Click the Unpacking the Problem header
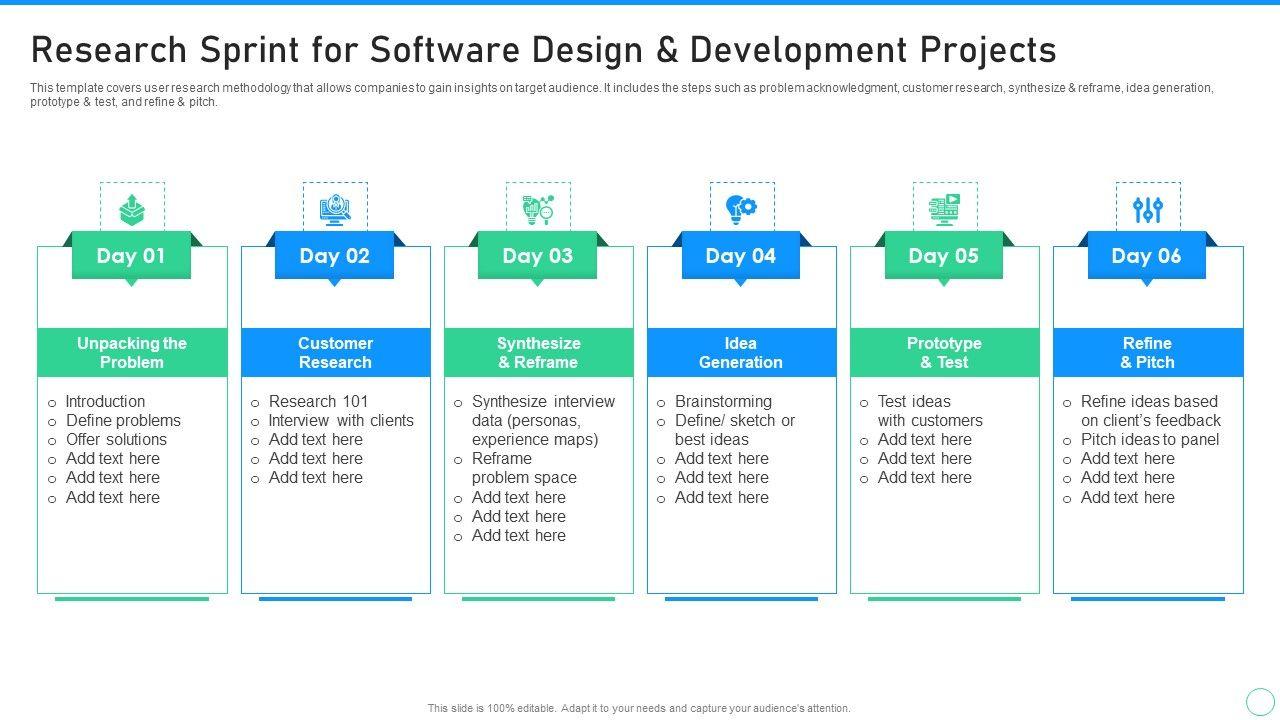This screenshot has height=720, width=1280. coord(132,353)
